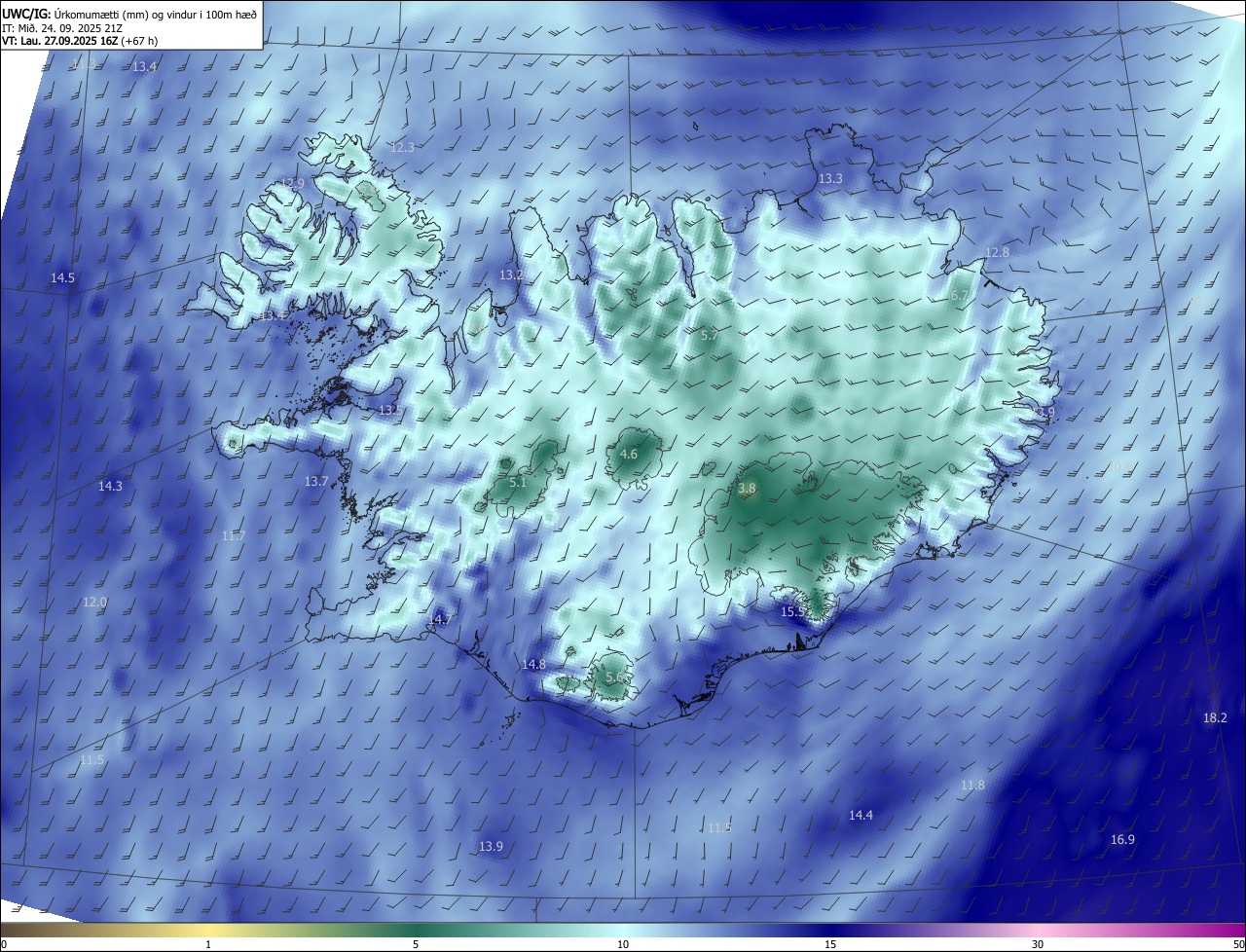
Task: Select the 13.7 value label
Action: (316, 482)
